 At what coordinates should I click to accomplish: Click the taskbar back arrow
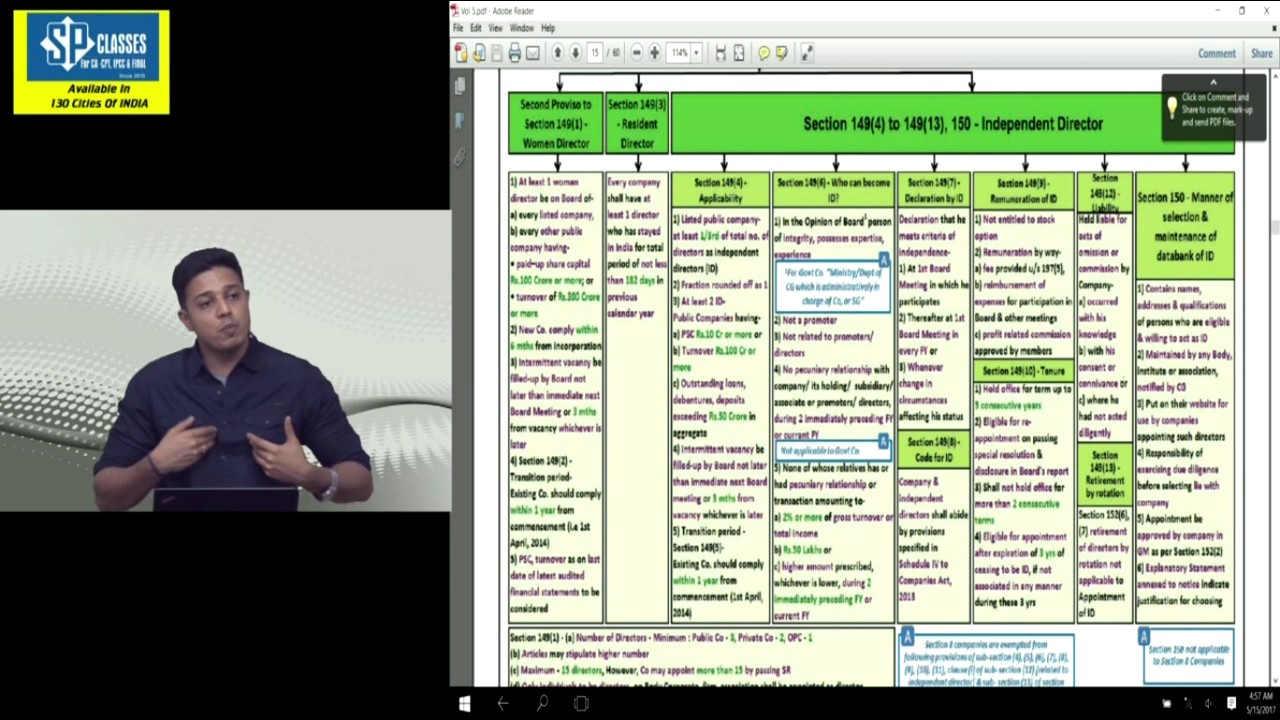click(503, 704)
